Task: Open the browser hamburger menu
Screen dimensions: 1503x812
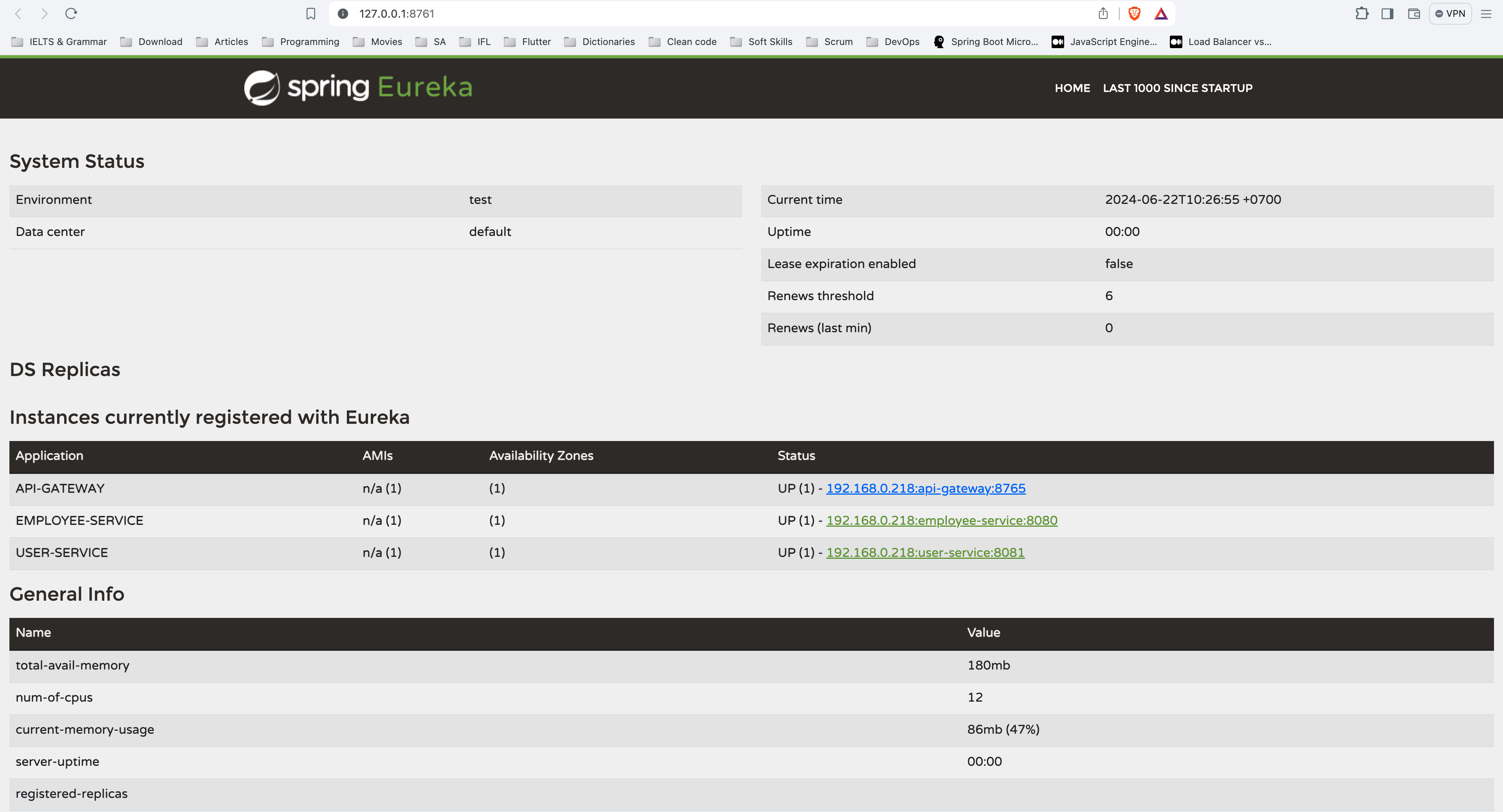Action: [1486, 13]
